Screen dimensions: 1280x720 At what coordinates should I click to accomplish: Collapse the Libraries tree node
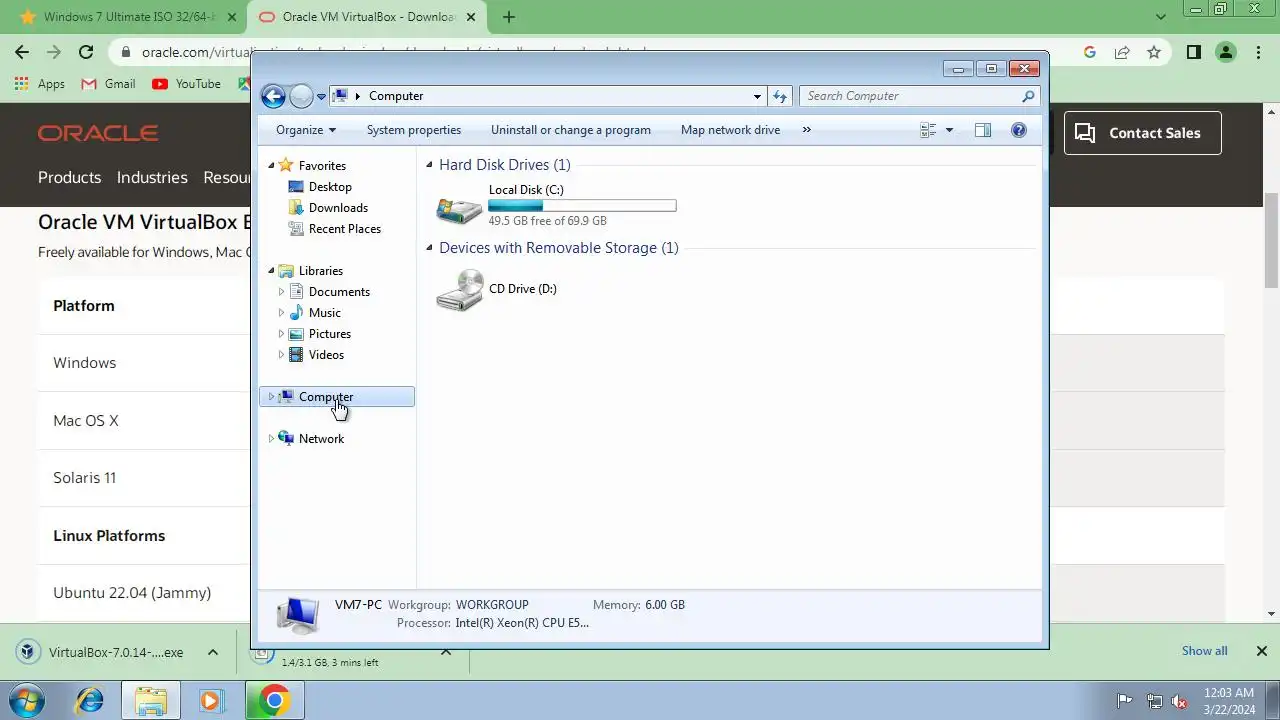[x=271, y=271]
